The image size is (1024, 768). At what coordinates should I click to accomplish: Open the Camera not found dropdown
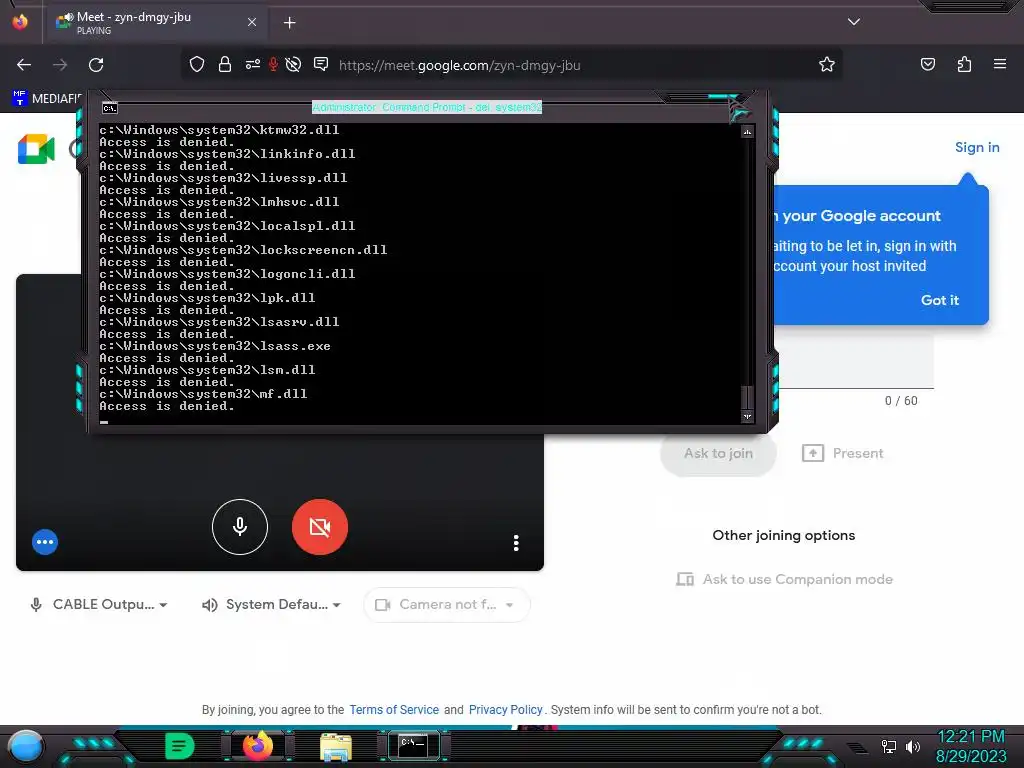click(x=447, y=605)
